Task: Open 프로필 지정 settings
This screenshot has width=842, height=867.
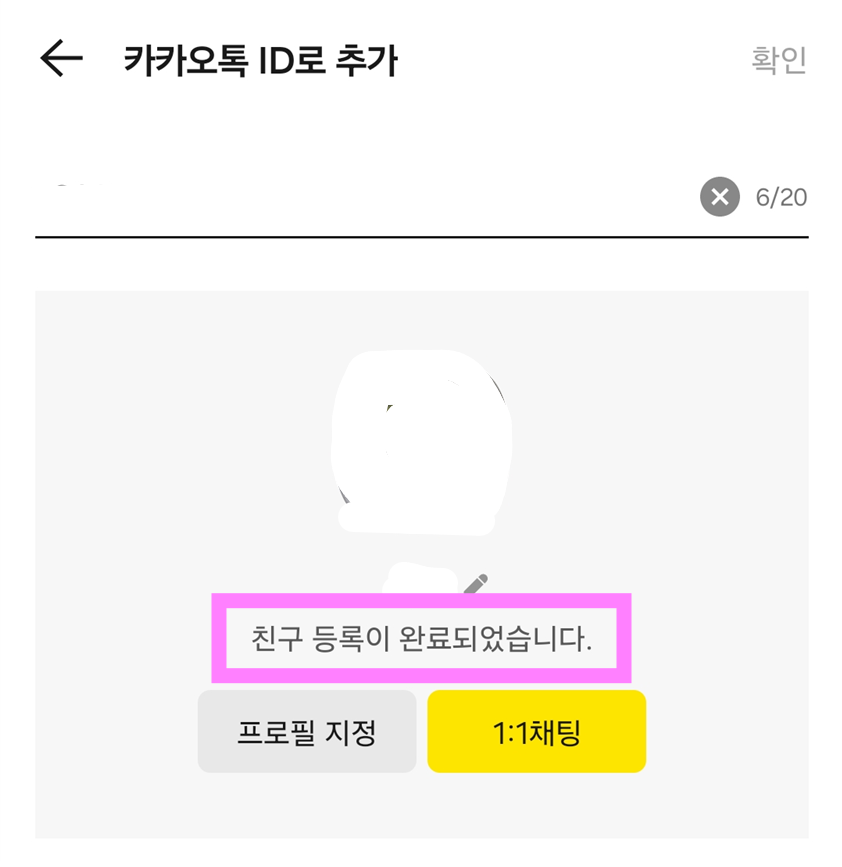Action: click(307, 731)
